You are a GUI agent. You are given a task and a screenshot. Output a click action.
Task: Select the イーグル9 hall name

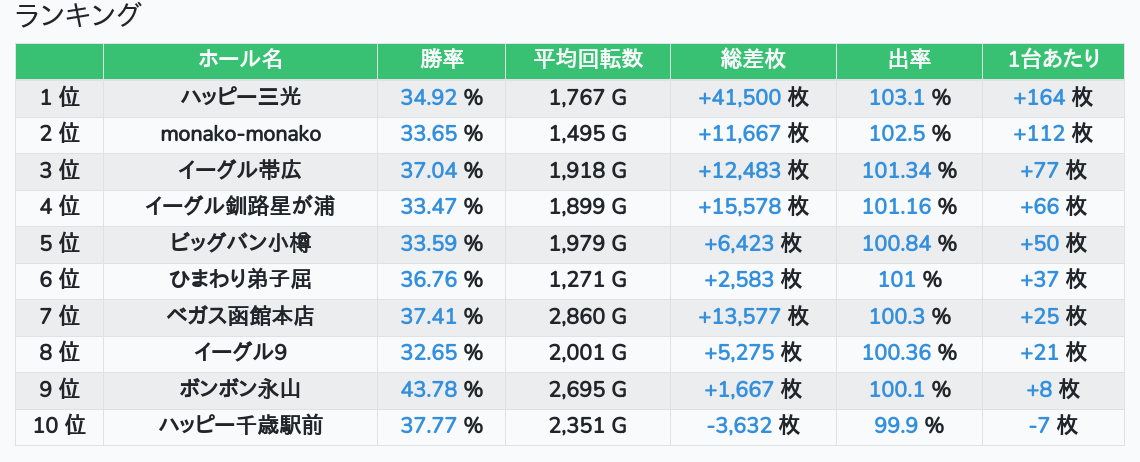pos(241,353)
